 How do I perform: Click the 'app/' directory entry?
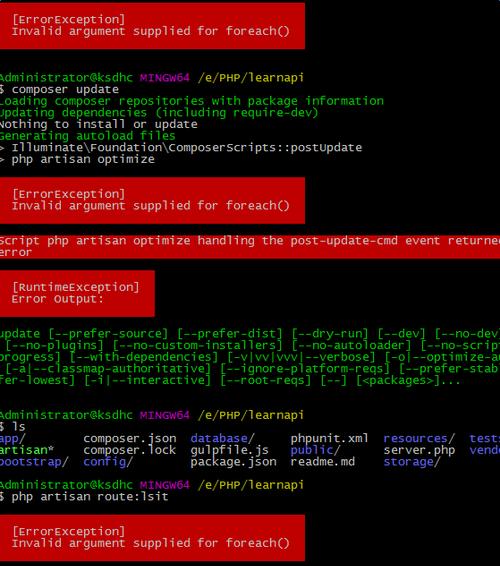13,439
